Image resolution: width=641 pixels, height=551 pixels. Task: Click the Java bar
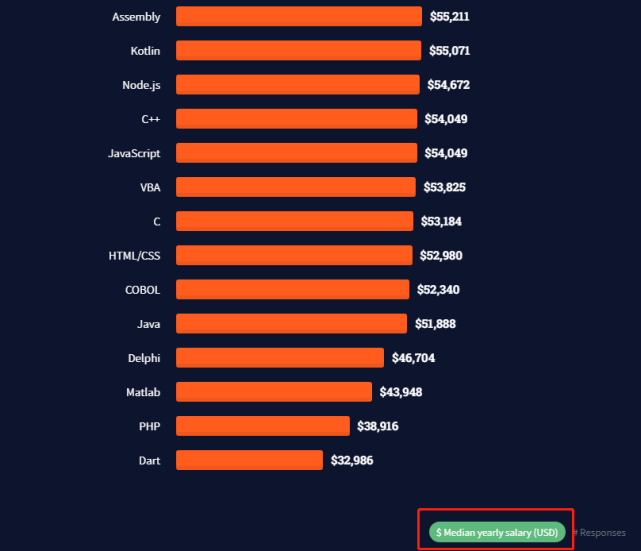point(291,323)
